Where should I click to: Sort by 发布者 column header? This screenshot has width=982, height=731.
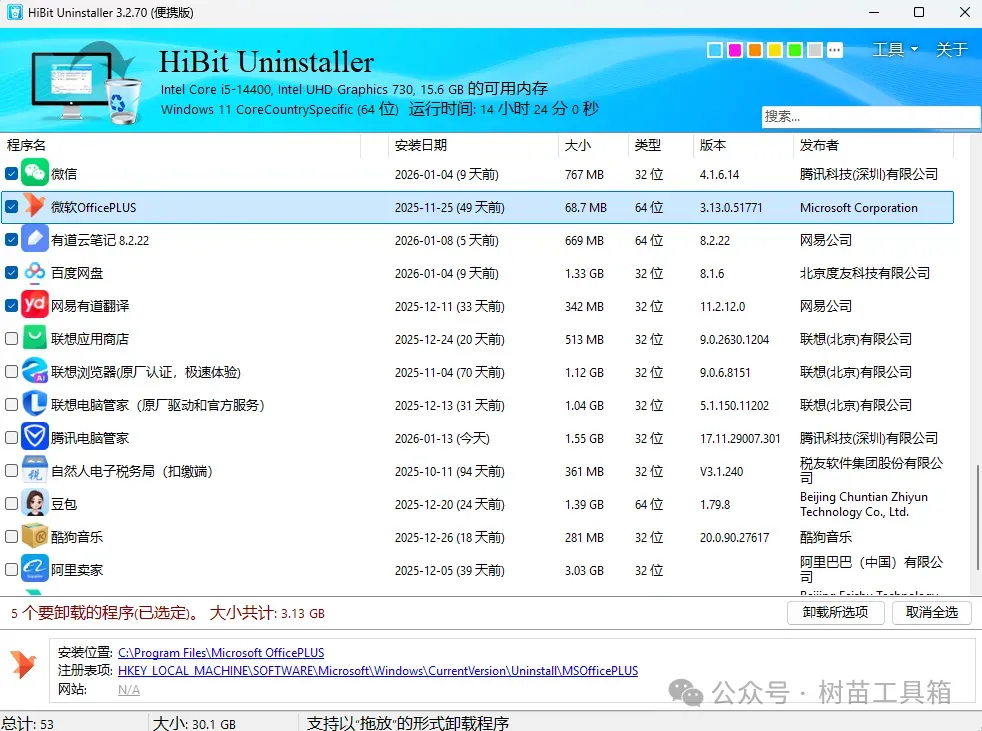click(x=874, y=145)
